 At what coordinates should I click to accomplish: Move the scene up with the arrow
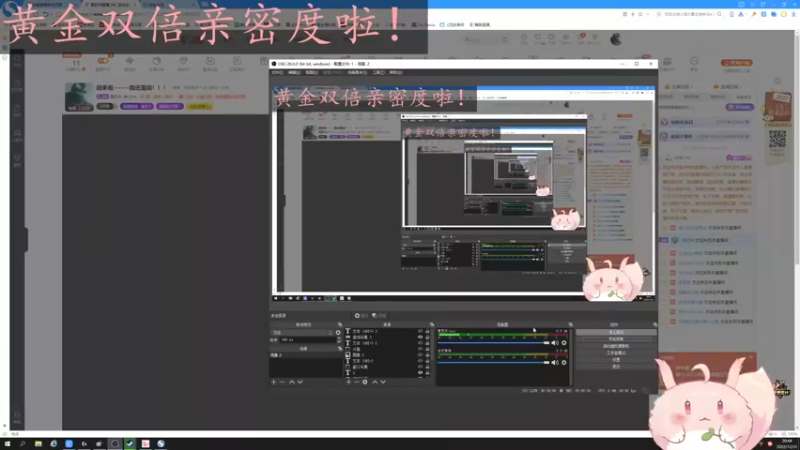pyautogui.click(x=292, y=382)
